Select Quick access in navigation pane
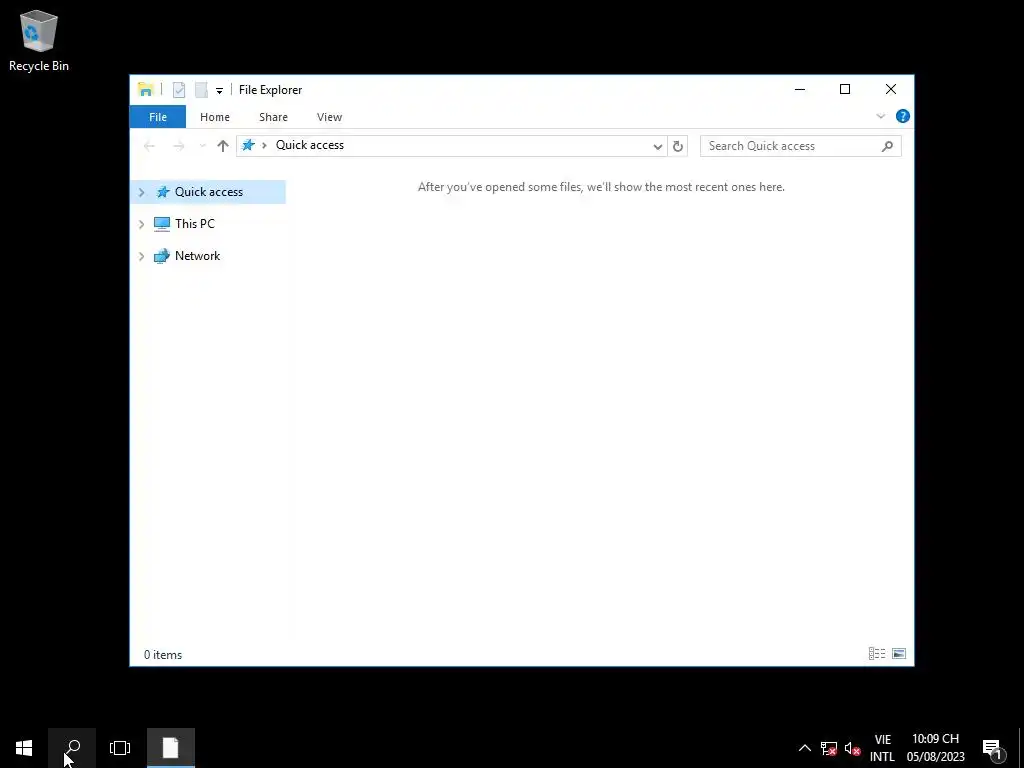 208,192
